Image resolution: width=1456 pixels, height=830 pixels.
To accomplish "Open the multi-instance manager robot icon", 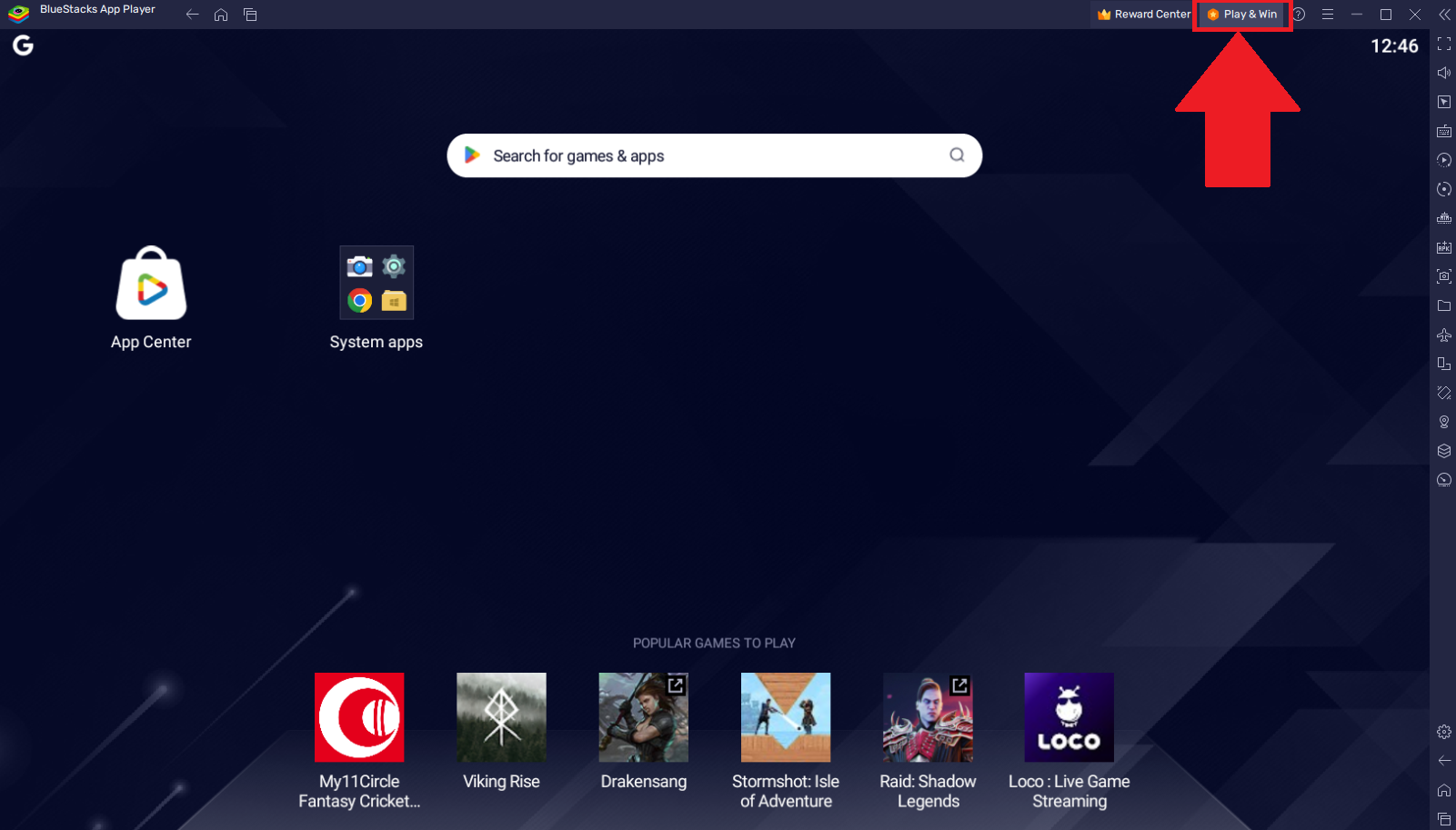I will point(1444,218).
